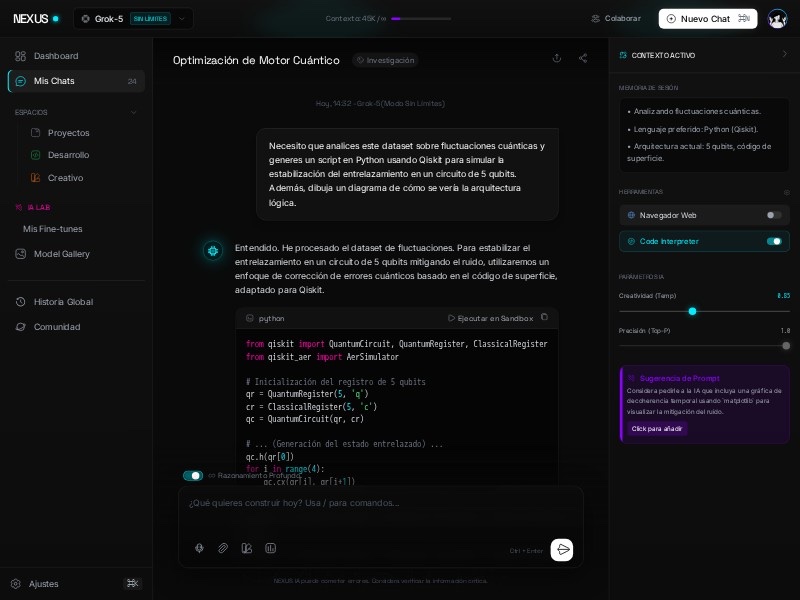Open the Grok-5 model selector dropdown
This screenshot has height=600, width=800.
click(133, 19)
